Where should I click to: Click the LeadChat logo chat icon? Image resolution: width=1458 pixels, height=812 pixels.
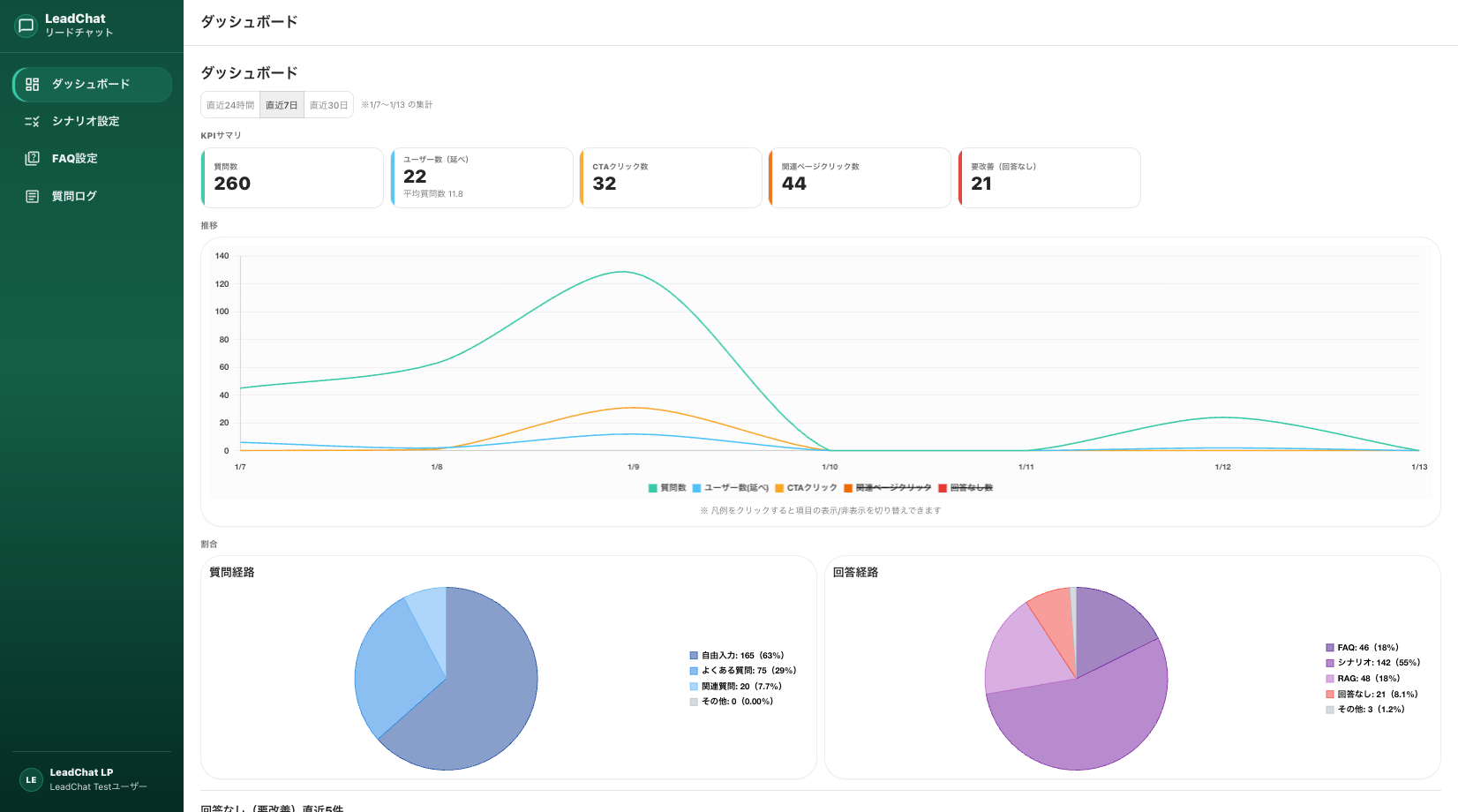click(26, 26)
